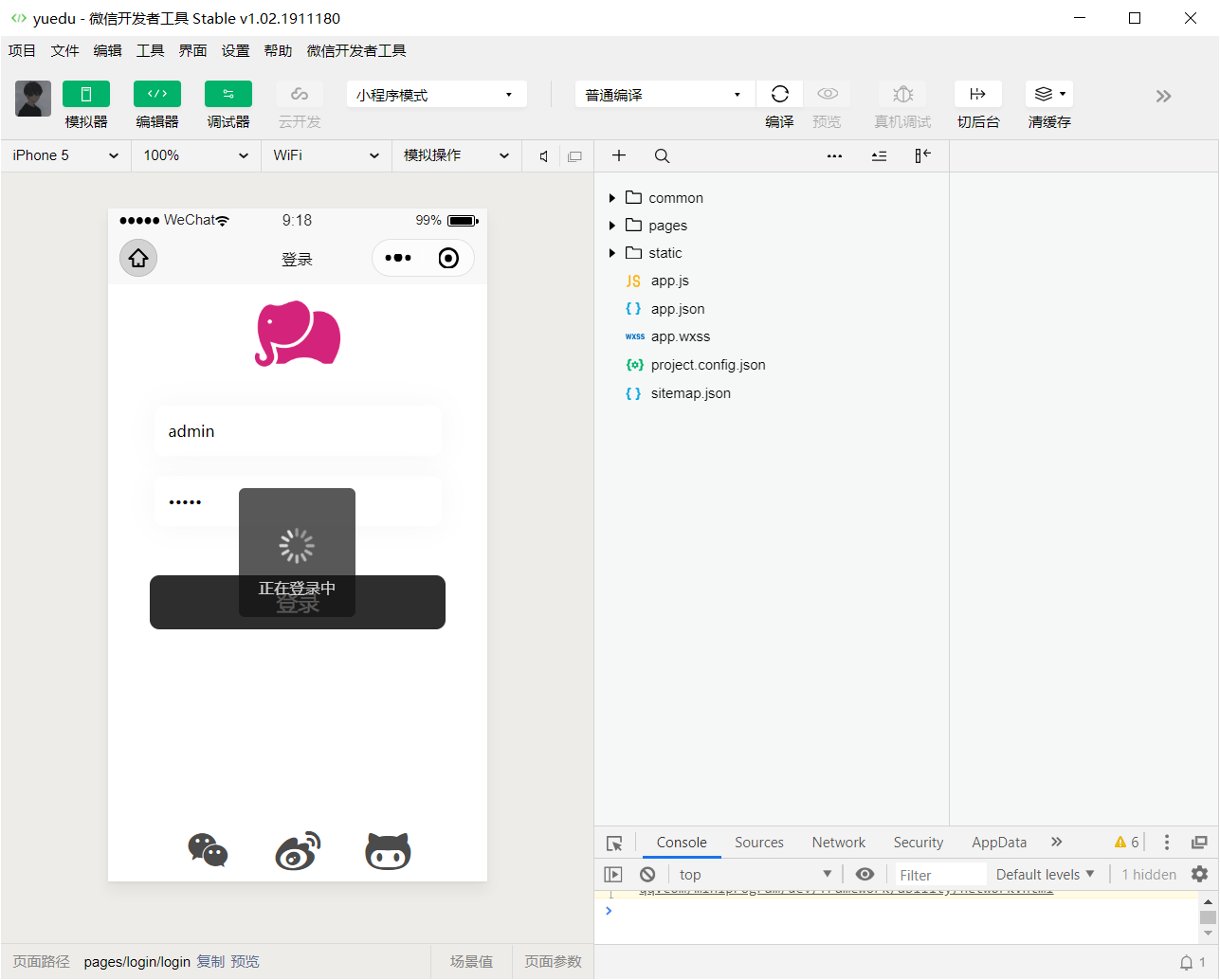Click the simulator home button
Screen dimensions: 1220x980
tap(138, 258)
